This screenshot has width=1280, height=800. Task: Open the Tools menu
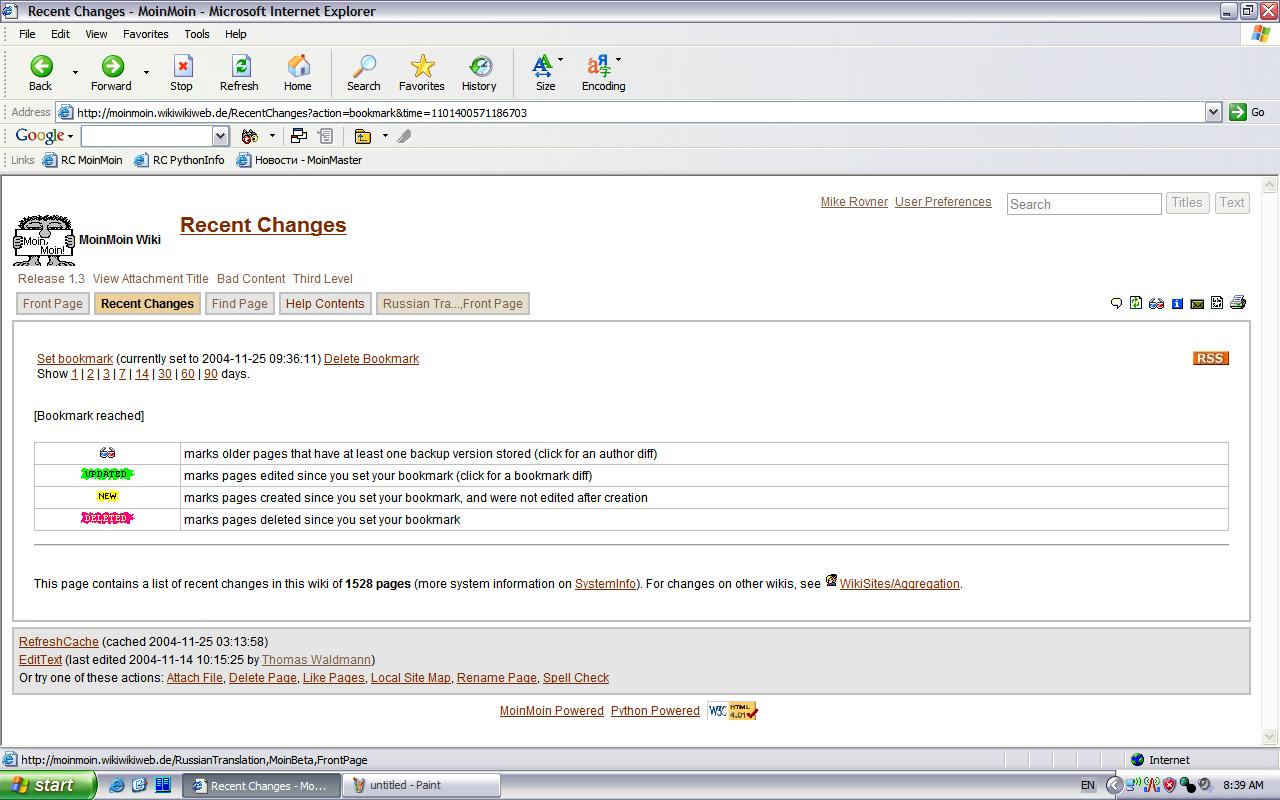[x=197, y=34]
